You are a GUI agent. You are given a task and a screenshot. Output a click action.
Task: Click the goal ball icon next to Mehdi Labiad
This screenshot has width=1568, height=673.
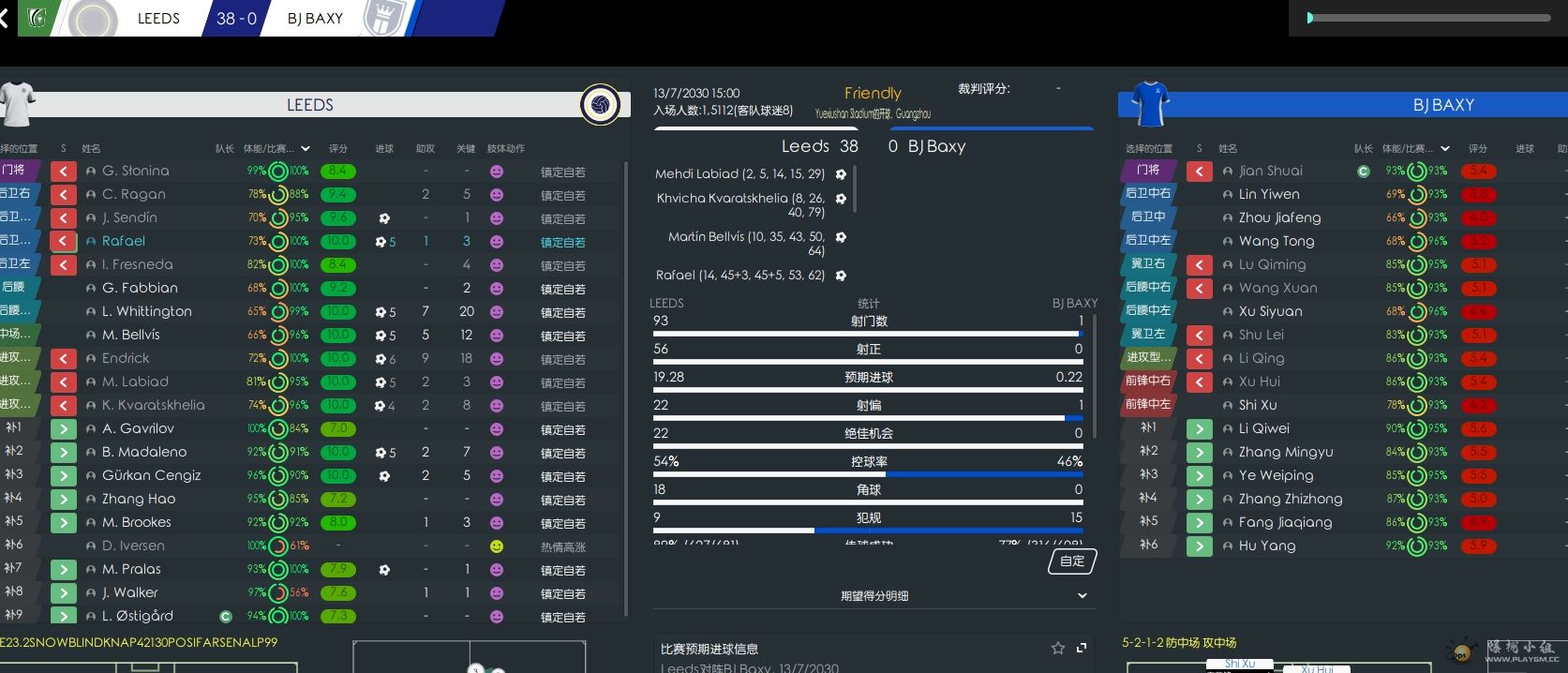click(841, 174)
